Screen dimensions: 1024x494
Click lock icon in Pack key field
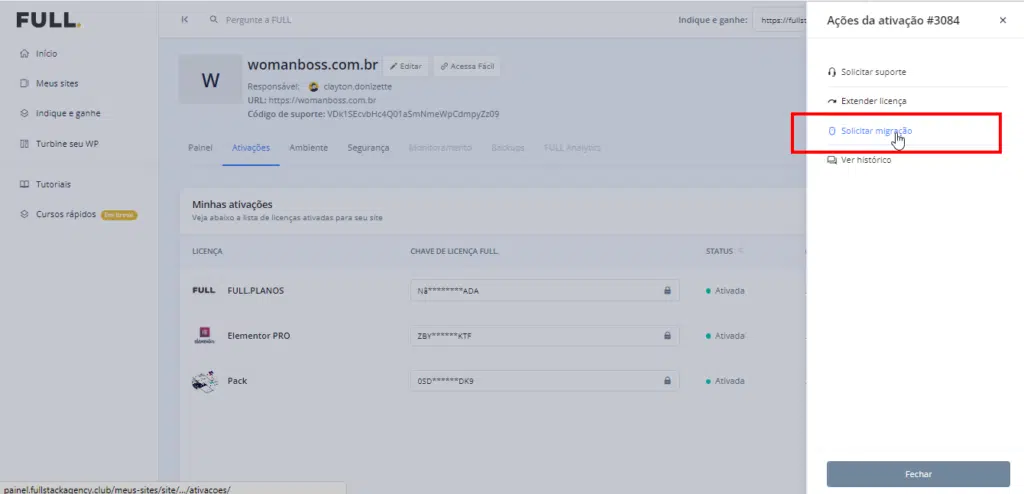click(x=667, y=381)
